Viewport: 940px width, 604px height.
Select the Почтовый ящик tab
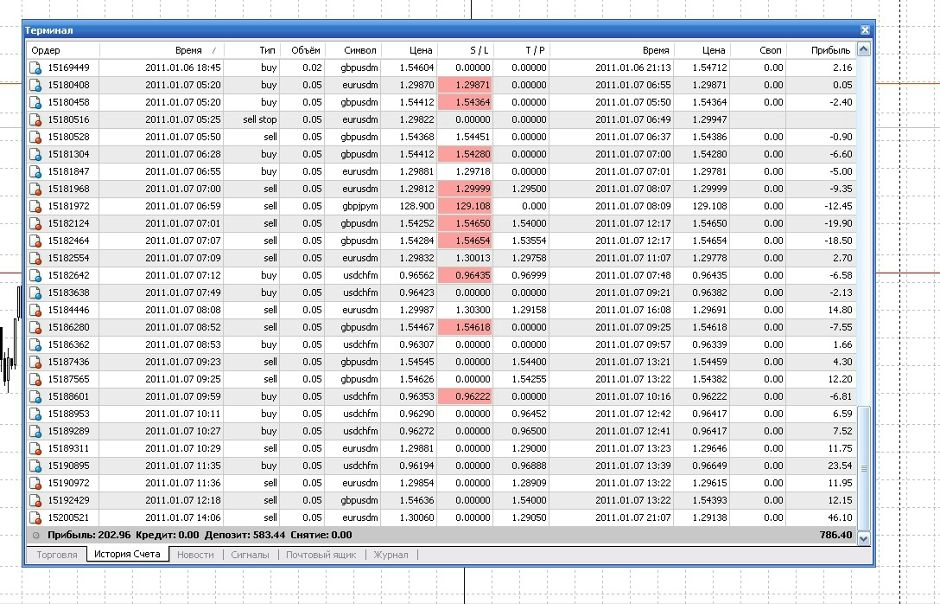(x=321, y=553)
